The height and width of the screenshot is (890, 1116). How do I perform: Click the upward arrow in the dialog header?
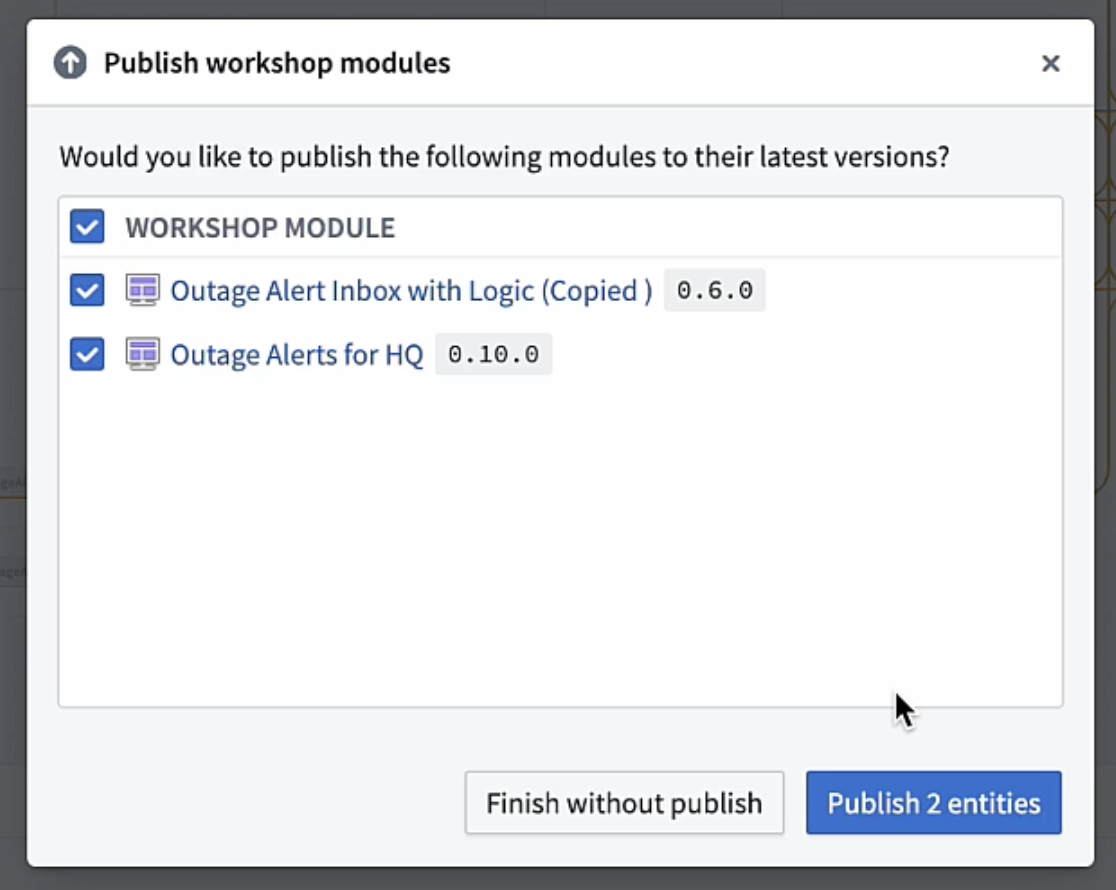[x=70, y=62]
